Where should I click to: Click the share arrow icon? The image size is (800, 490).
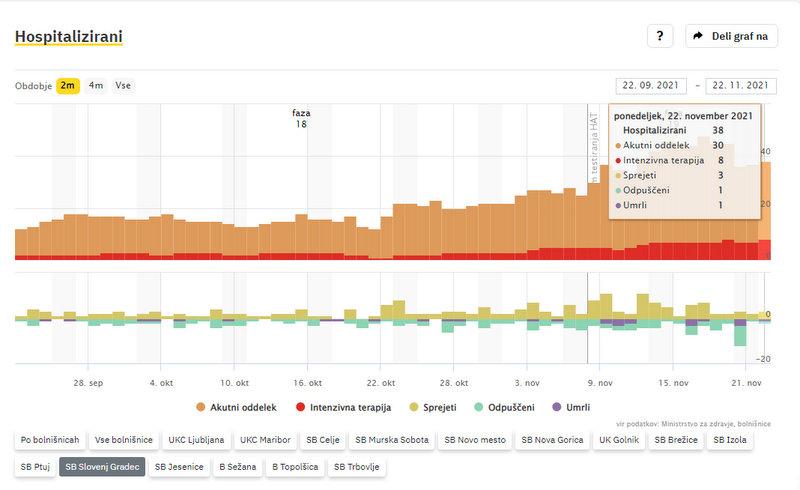[x=699, y=36]
